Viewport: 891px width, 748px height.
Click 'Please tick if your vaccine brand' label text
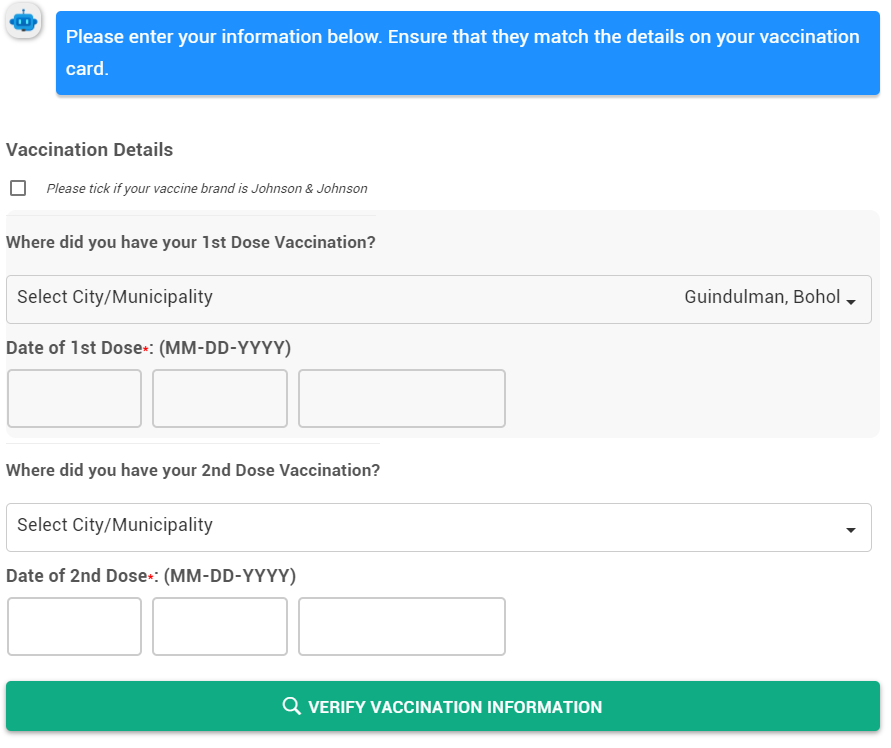(207, 188)
